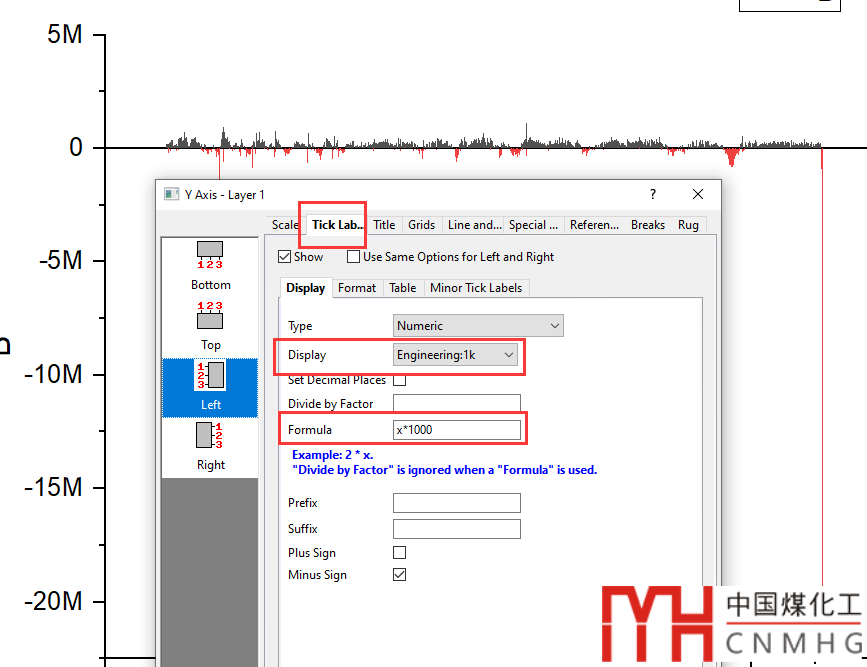Click the Divide by Factor field
This screenshot has height=667, width=867.
click(457, 403)
